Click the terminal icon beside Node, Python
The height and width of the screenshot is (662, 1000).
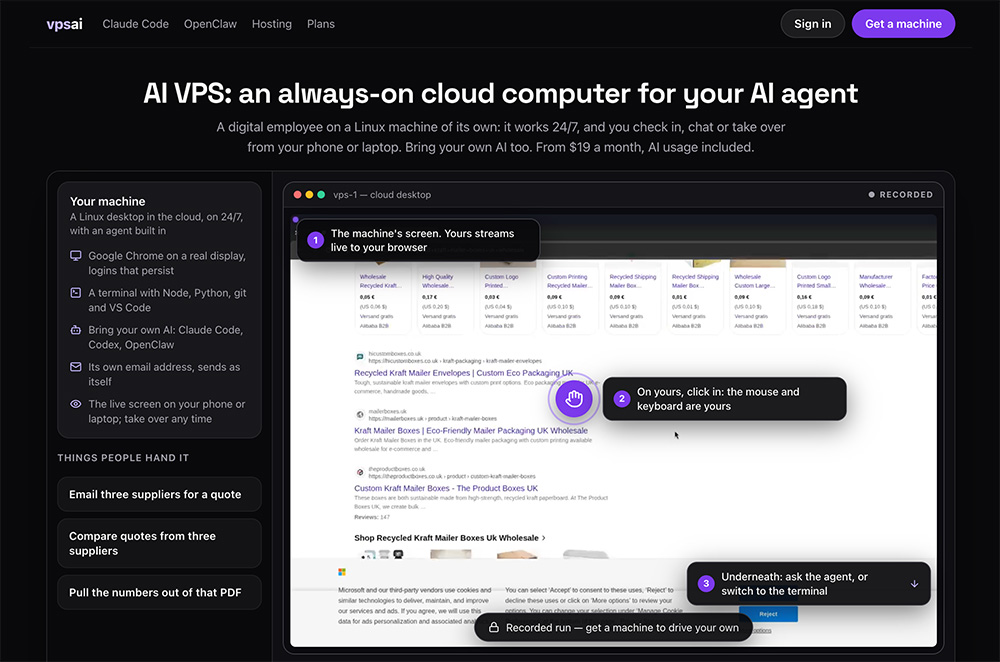click(75, 293)
